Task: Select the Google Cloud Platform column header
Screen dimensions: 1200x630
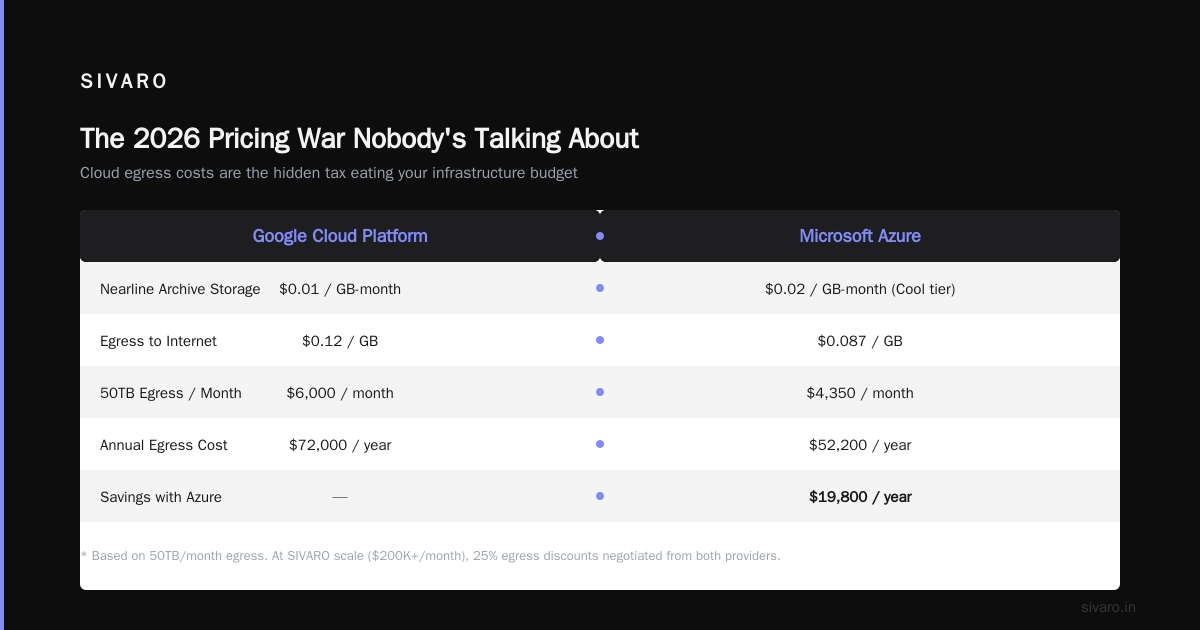Action: 340,236
